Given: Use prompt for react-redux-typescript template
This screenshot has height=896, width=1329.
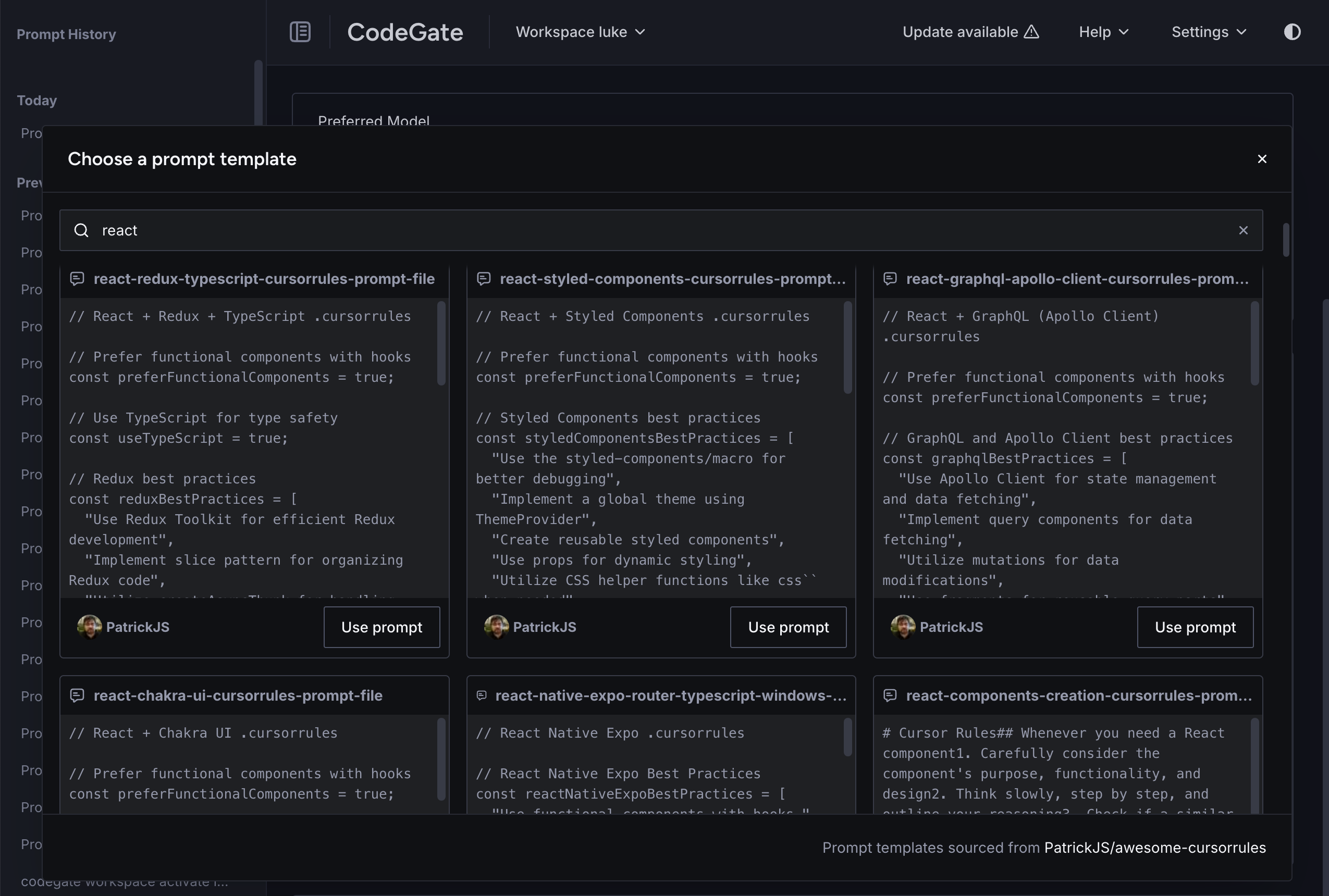Looking at the screenshot, I should coord(382,627).
